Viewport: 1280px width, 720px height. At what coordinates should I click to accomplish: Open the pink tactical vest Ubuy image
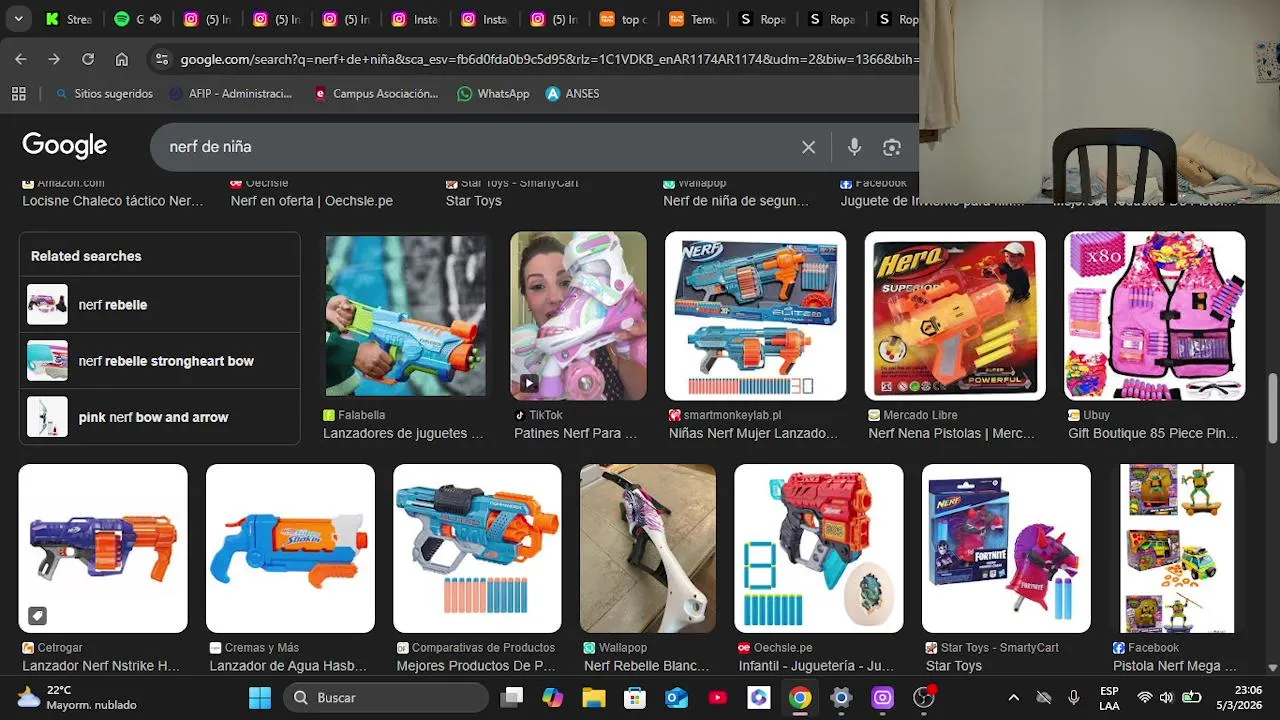pos(1155,316)
